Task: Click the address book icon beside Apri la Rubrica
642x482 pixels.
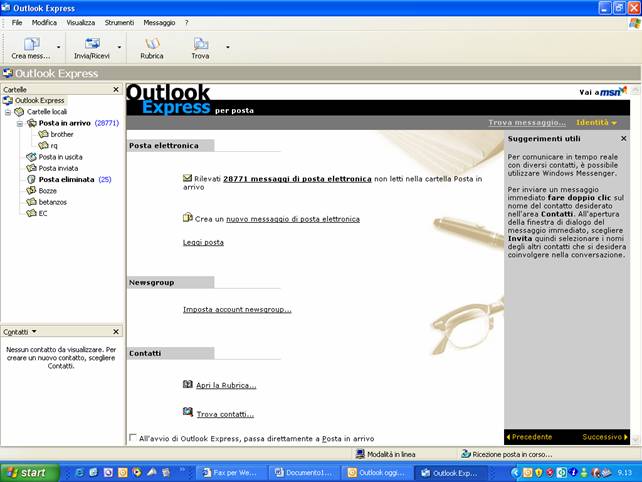Action: tap(188, 384)
